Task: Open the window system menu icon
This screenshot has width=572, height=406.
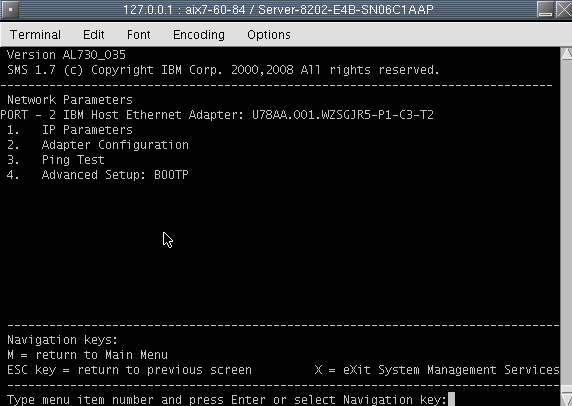Action: click(x=10, y=10)
